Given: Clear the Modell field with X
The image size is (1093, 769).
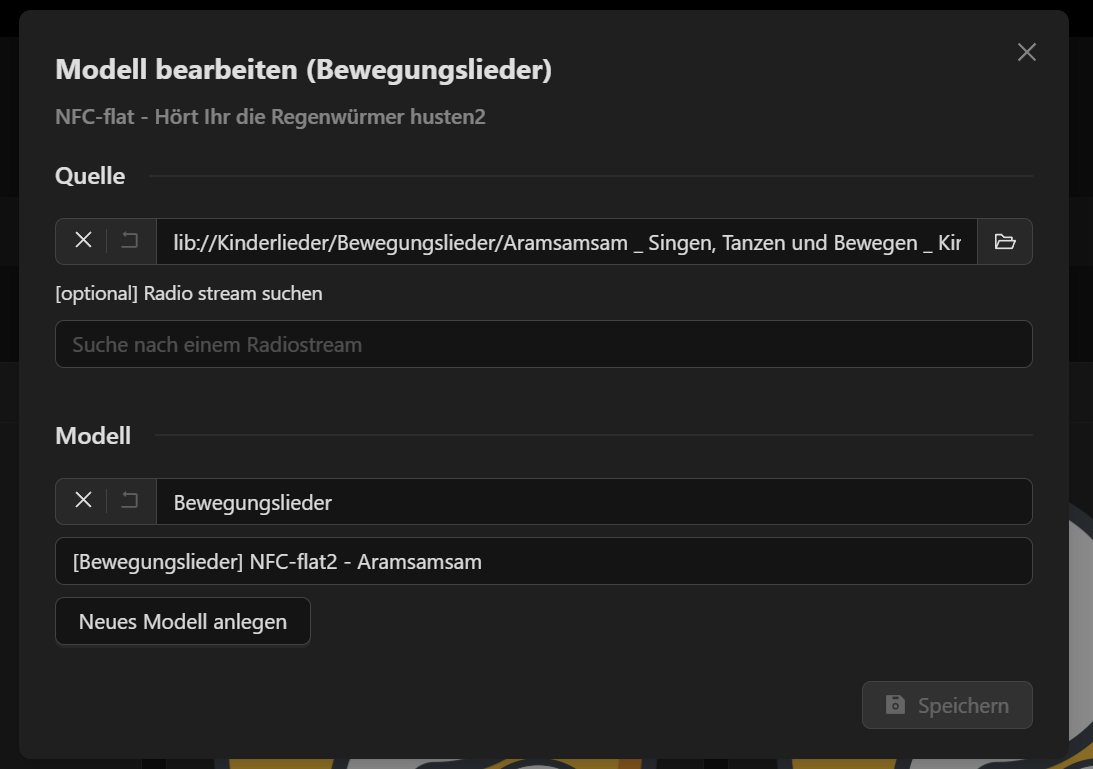Looking at the screenshot, I should click(83, 501).
